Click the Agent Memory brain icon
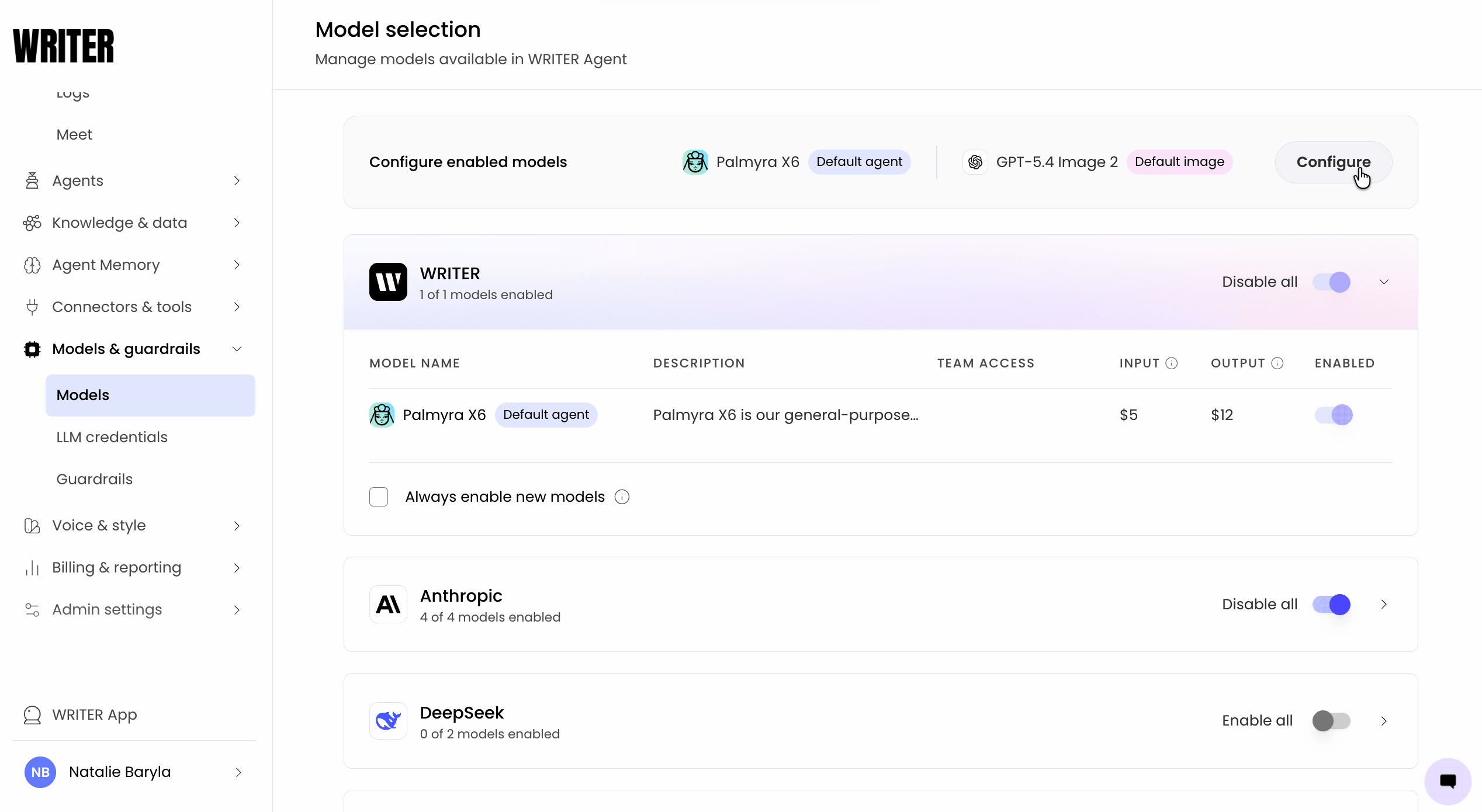This screenshot has height=812, width=1482. pos(32,265)
